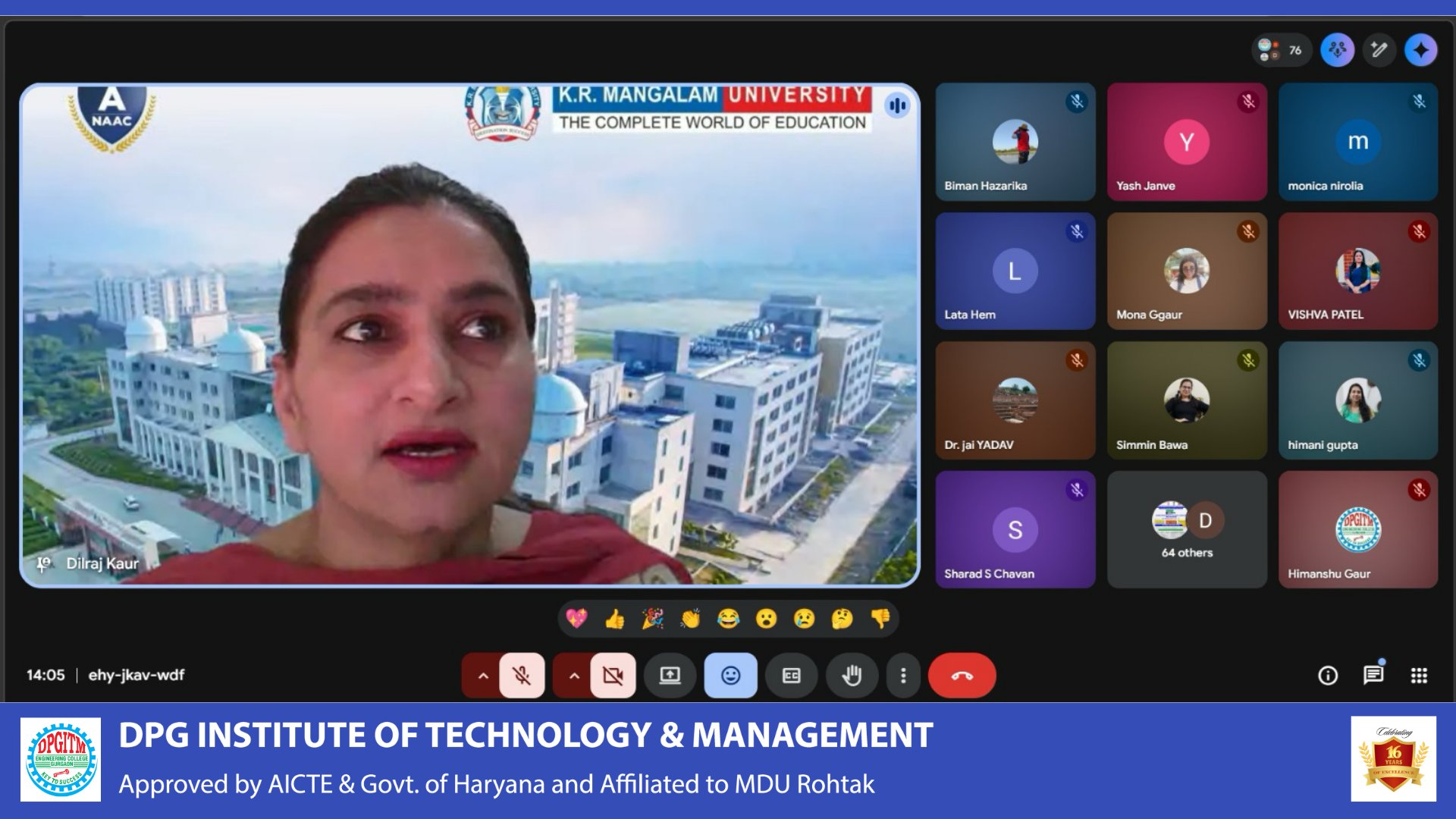The height and width of the screenshot is (819, 1456).
Task: Send the clapping hands reaction
Action: pos(690,620)
